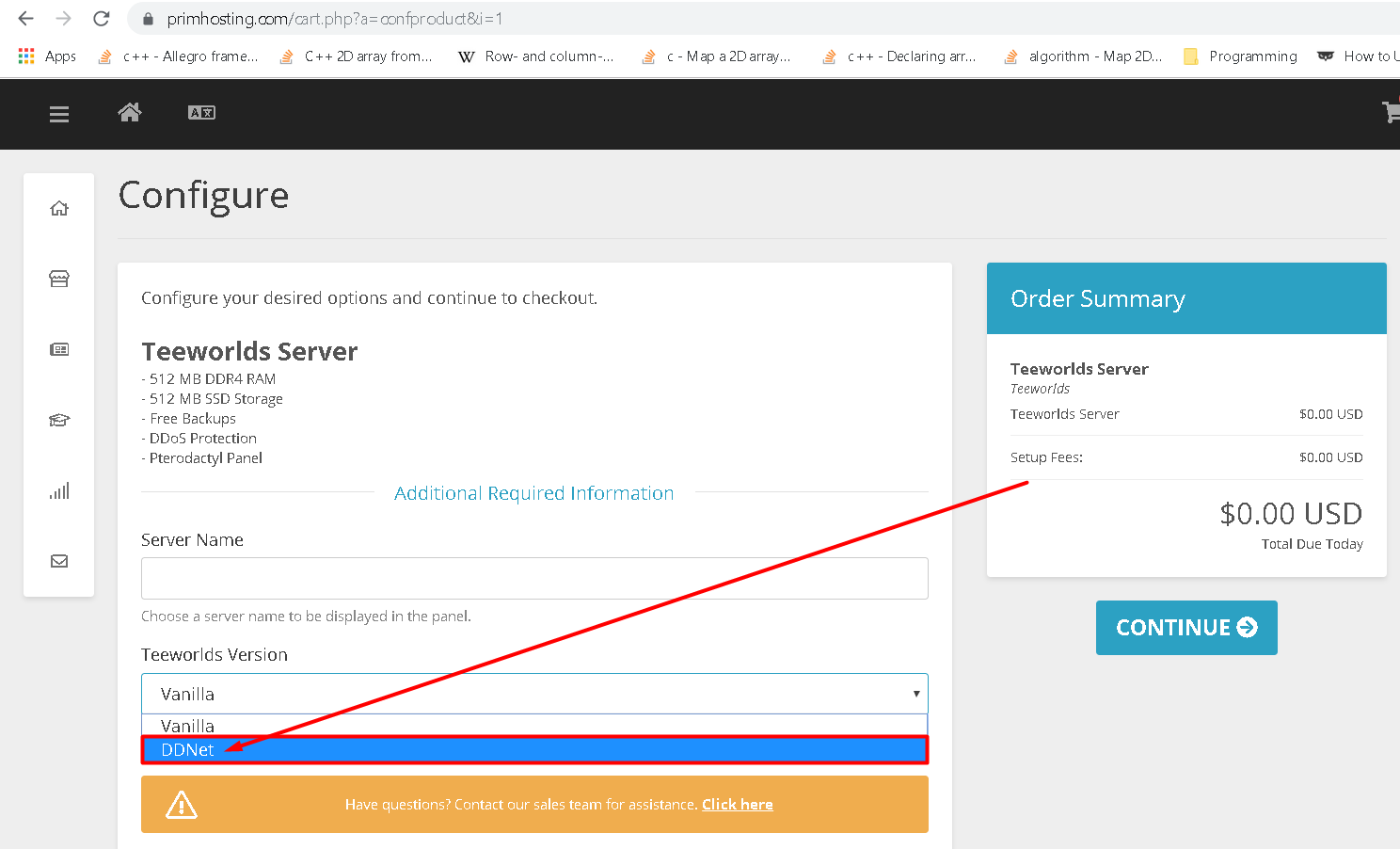Click the Server Name input field

click(534, 578)
